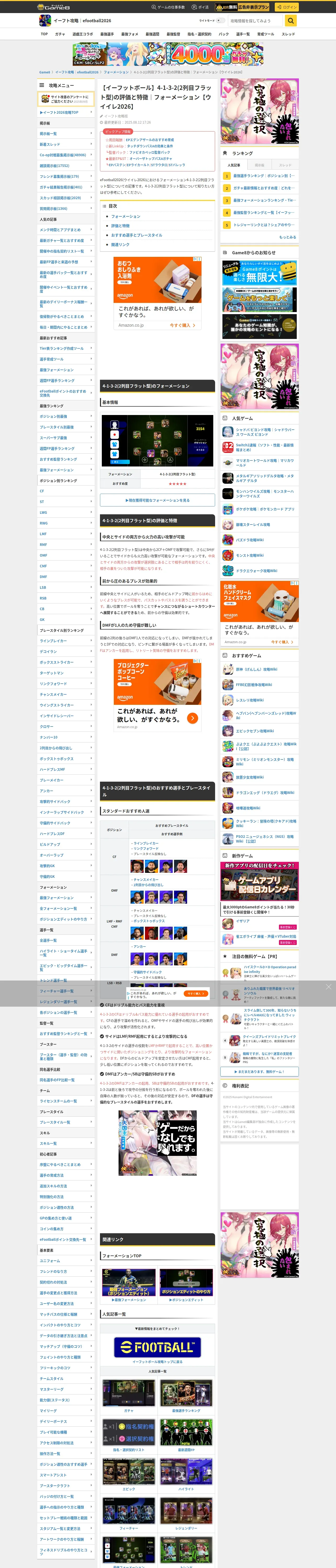The width and height of the screenshot is (336, 1568).
Task: Open the 選手一覧 navigation tab
Action: (243, 34)
